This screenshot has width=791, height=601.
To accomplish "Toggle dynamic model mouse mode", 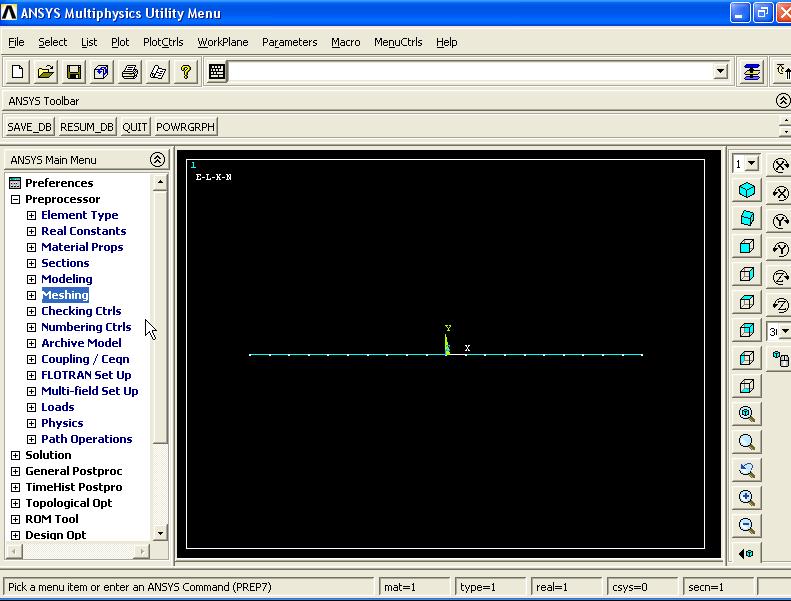I will click(780, 359).
